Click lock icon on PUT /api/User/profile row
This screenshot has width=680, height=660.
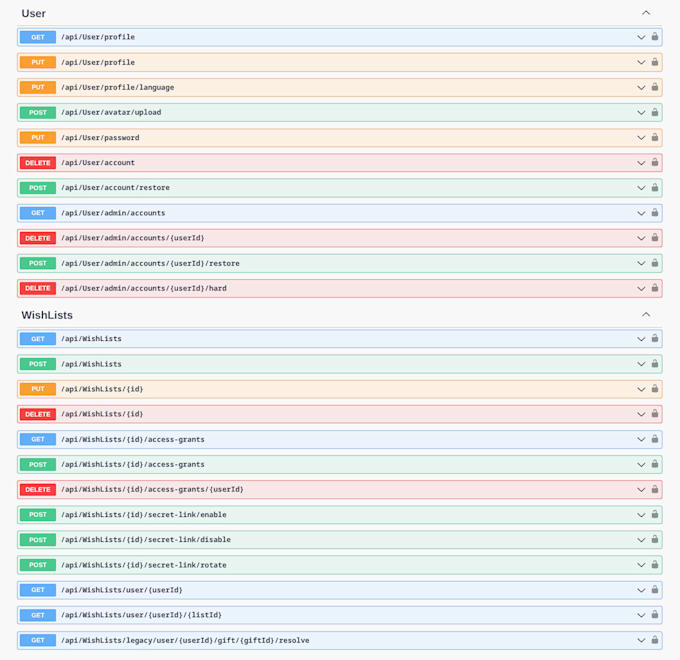click(x=654, y=62)
